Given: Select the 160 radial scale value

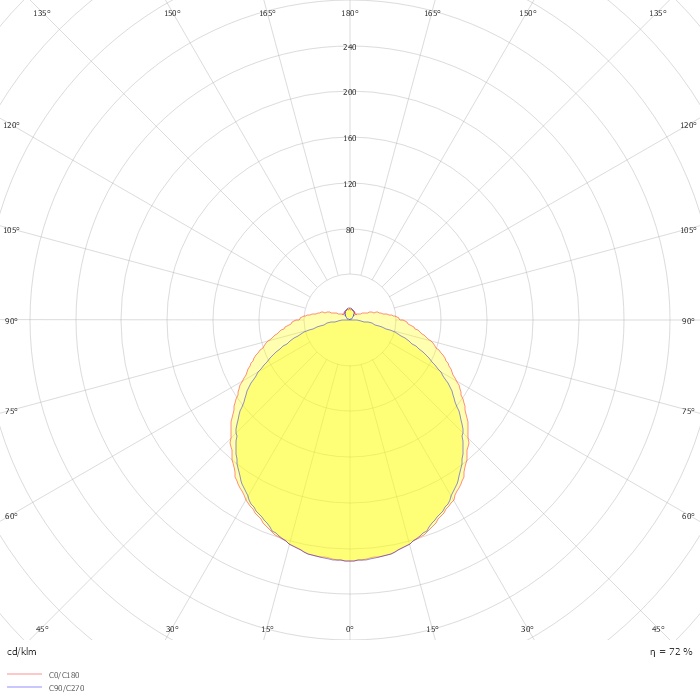Looking at the screenshot, I should tap(350, 138).
